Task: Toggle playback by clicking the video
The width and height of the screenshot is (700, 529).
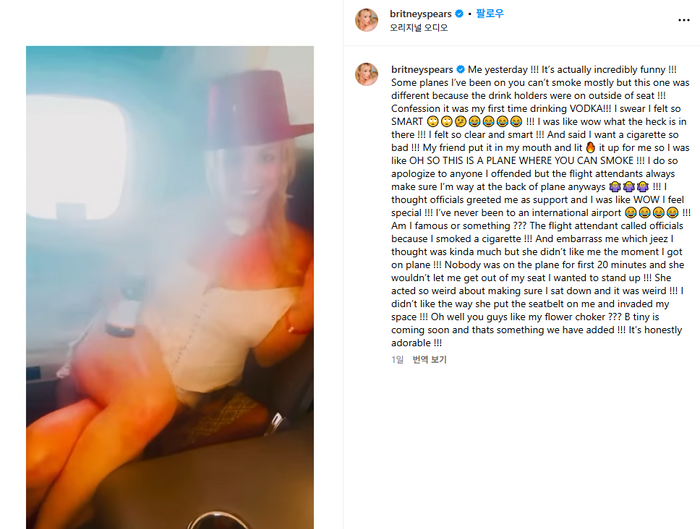Action: tap(170, 287)
